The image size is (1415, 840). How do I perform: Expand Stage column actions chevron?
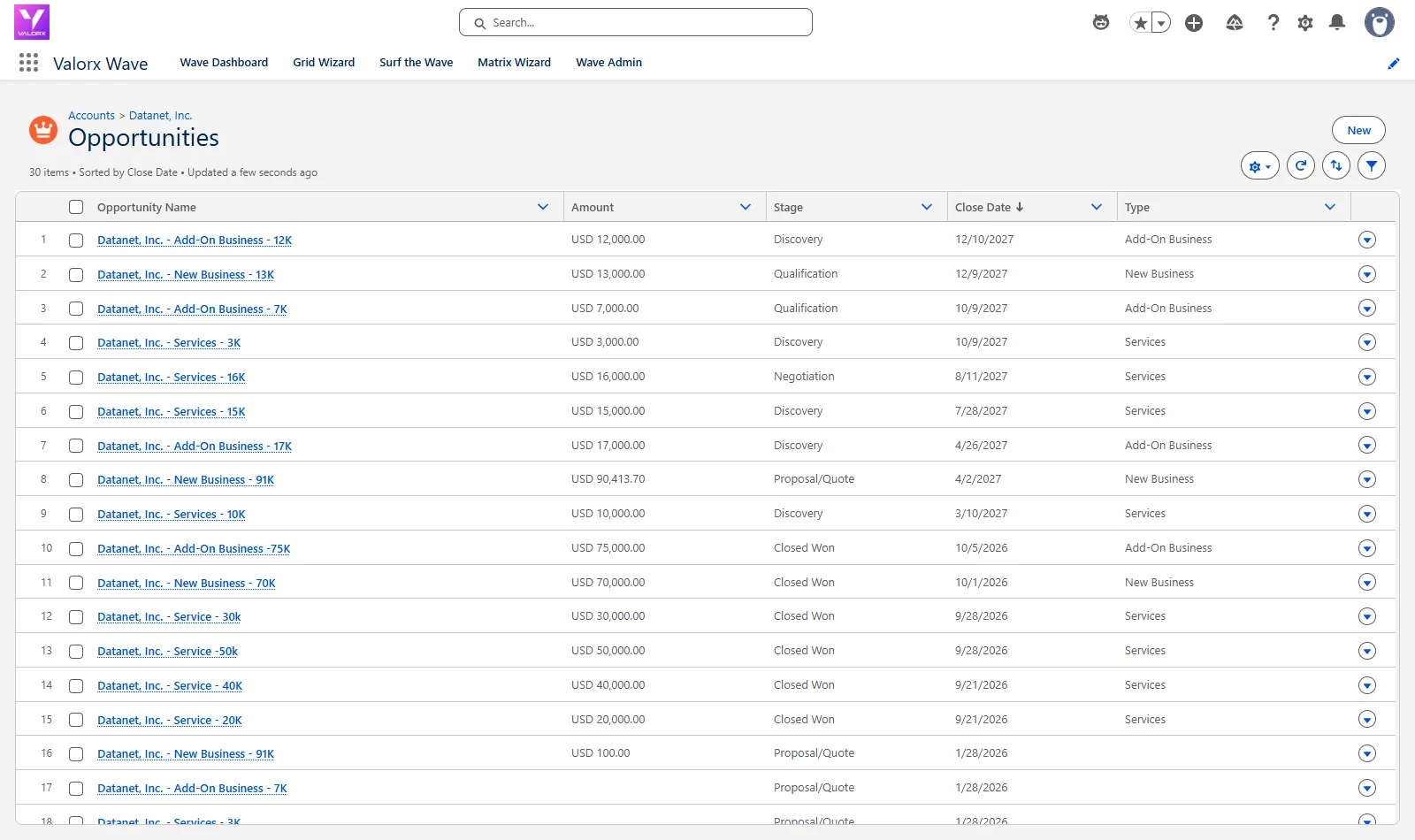point(927,207)
